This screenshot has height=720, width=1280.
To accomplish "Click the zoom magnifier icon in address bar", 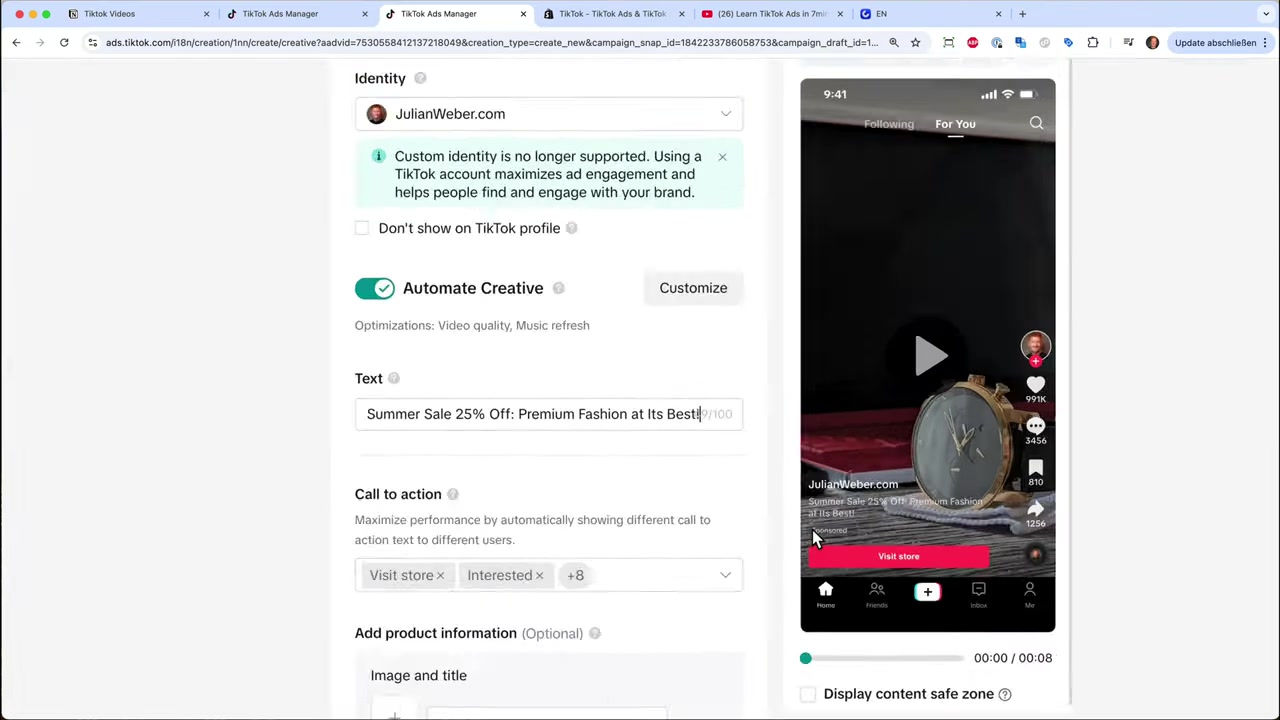I will click(x=894, y=43).
